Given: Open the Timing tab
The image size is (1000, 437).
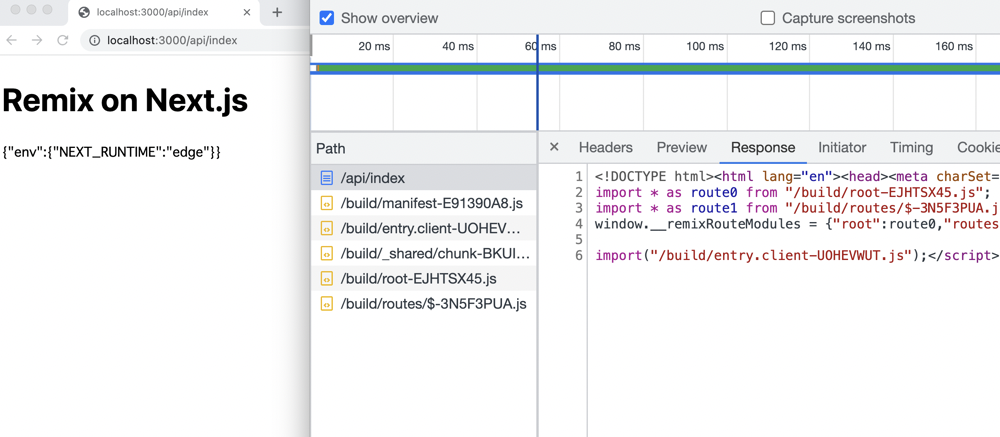Looking at the screenshot, I should point(911,147).
